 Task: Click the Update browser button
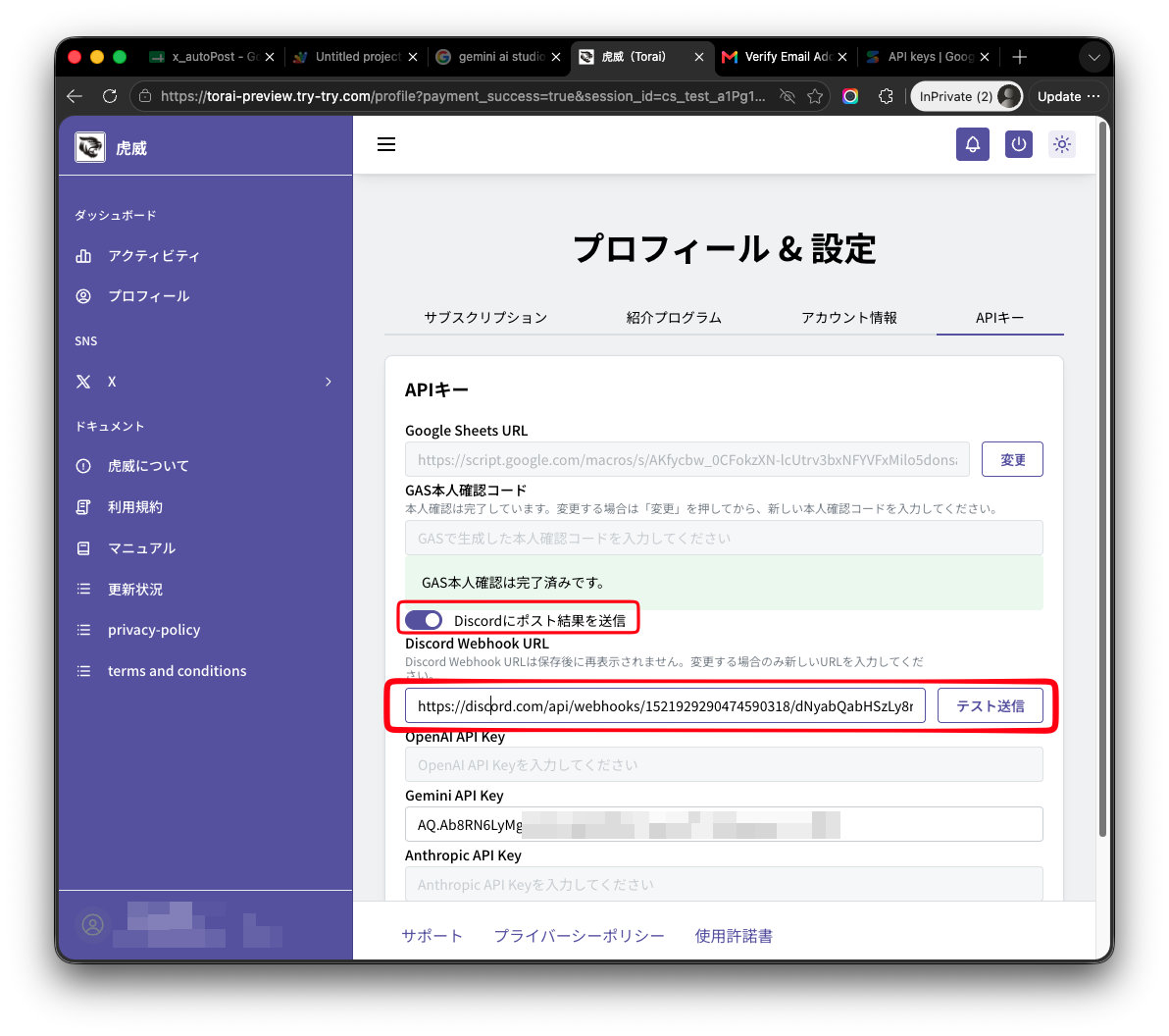(1068, 96)
